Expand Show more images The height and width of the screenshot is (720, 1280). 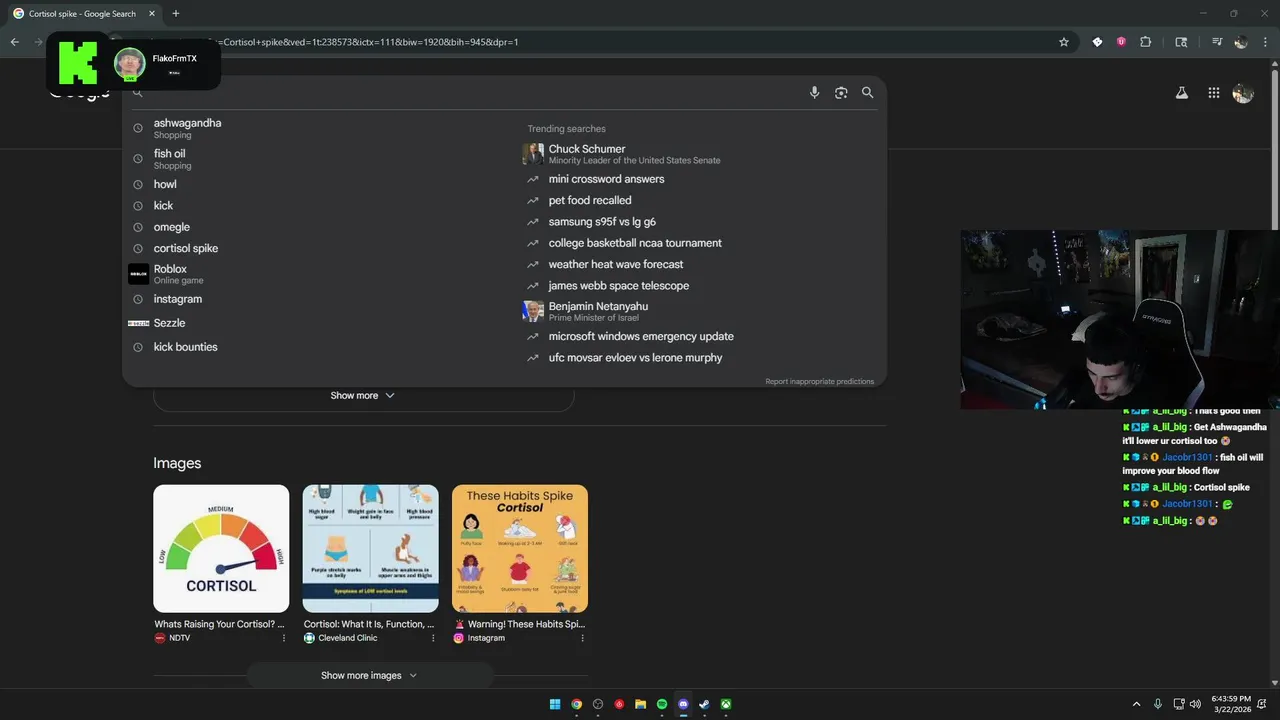[369, 675]
